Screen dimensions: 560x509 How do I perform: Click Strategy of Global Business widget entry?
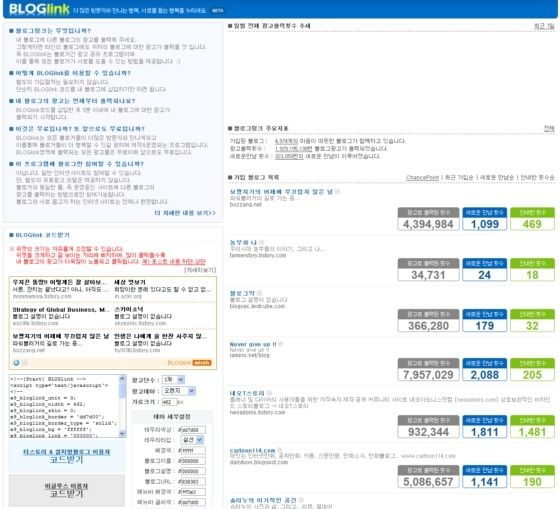61,310
